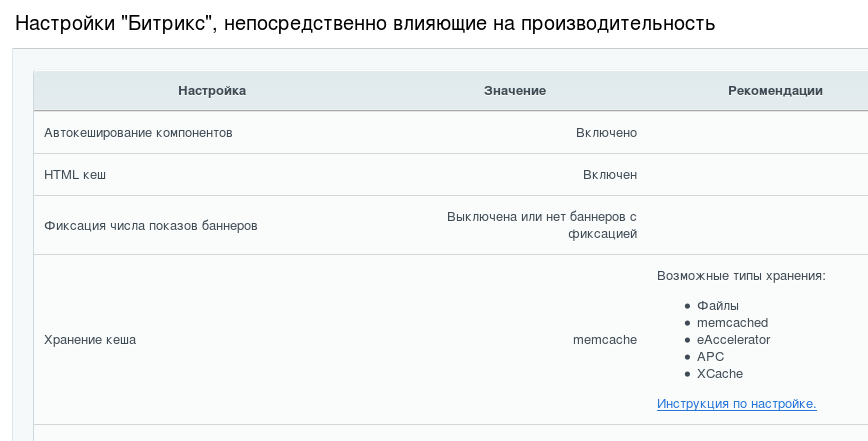Click the "Файлы" list item
This screenshot has height=441, width=868.
[717, 306]
